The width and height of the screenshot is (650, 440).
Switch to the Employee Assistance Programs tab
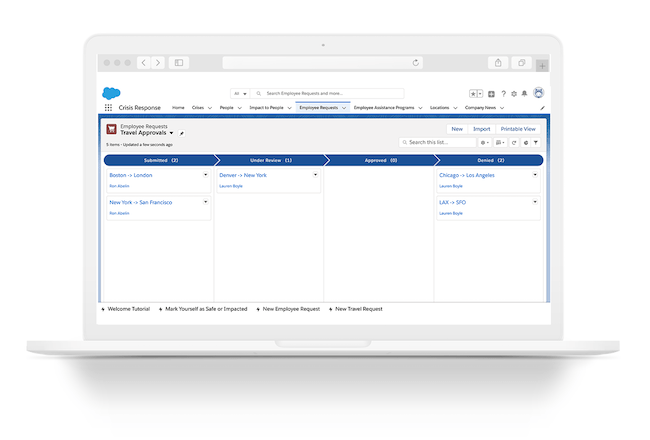pos(384,107)
